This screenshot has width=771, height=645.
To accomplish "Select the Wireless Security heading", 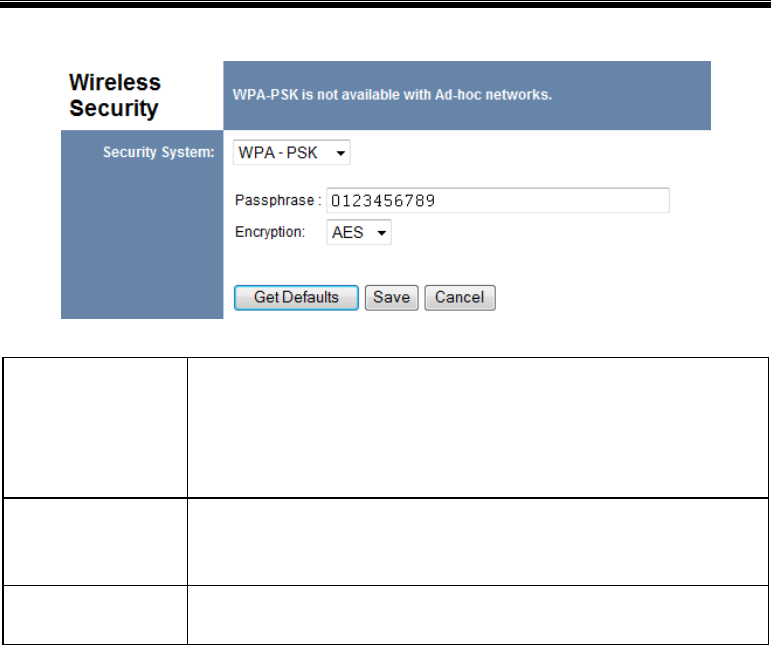I will (x=115, y=95).
